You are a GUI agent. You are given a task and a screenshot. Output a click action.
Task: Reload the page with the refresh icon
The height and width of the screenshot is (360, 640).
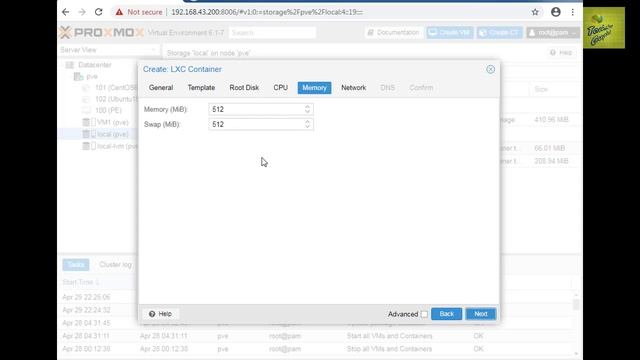pos(98,12)
